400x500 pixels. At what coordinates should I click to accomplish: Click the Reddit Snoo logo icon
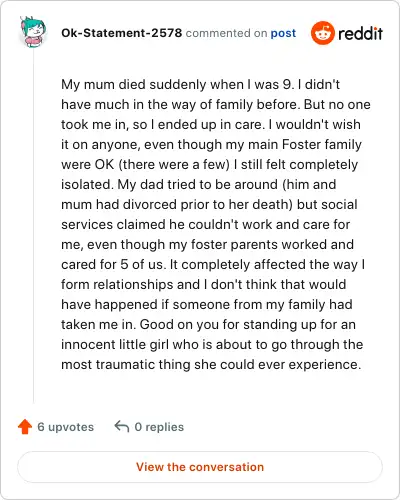tap(323, 33)
